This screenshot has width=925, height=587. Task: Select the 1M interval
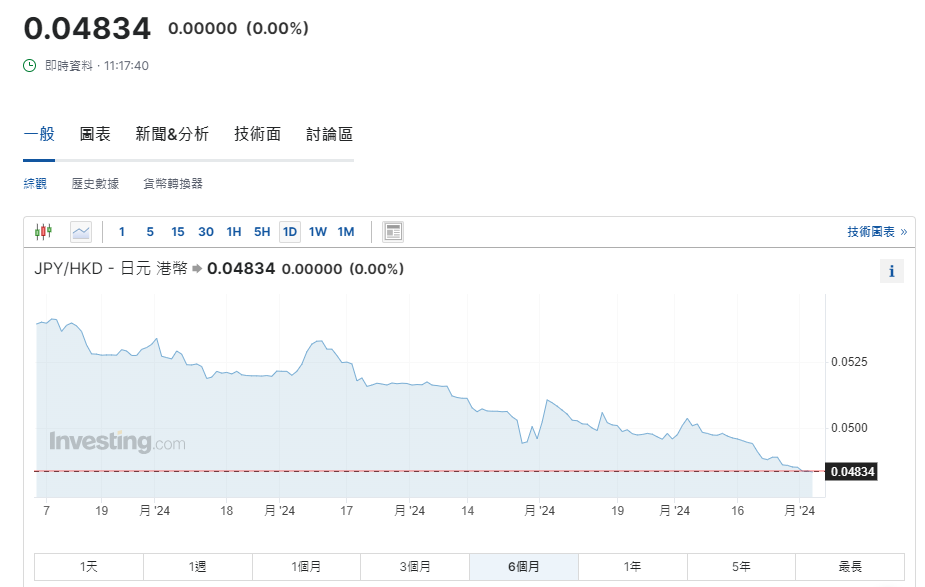(346, 232)
